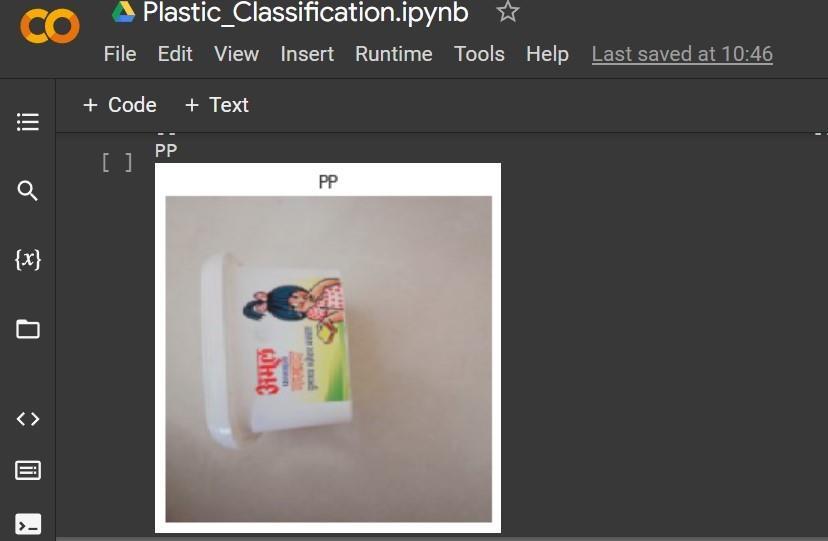The image size is (828, 541).
Task: Click the Colab CO logo
Action: [50, 25]
